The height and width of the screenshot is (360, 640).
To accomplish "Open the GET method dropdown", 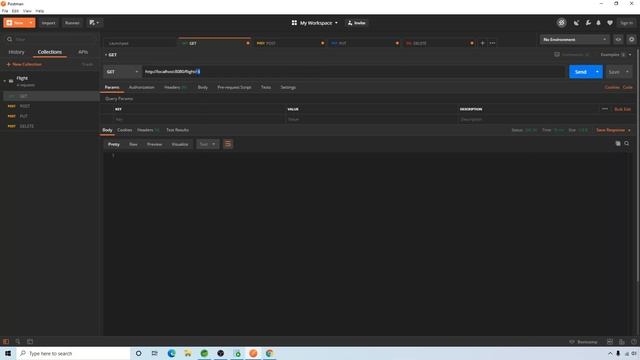I will pos(122,72).
